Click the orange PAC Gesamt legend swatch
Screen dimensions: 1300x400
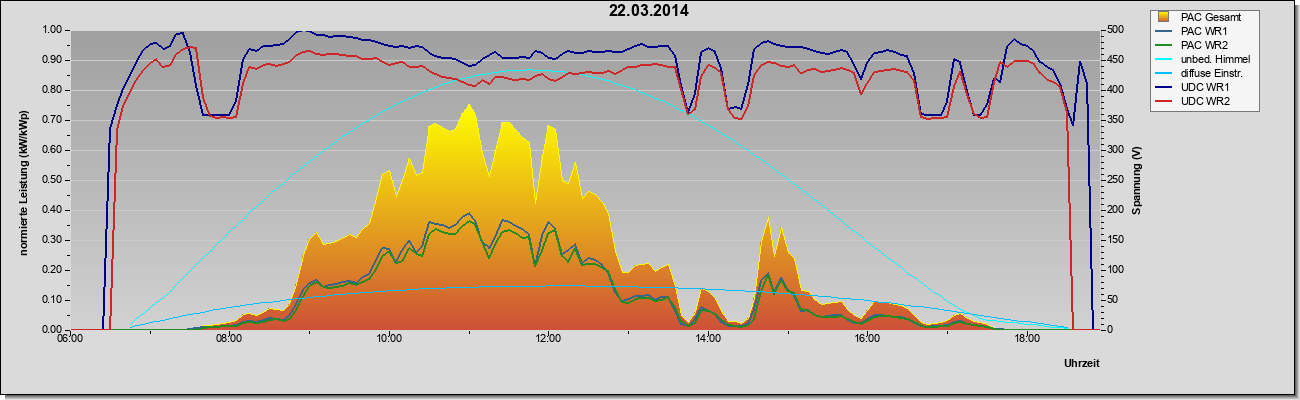1163,17
